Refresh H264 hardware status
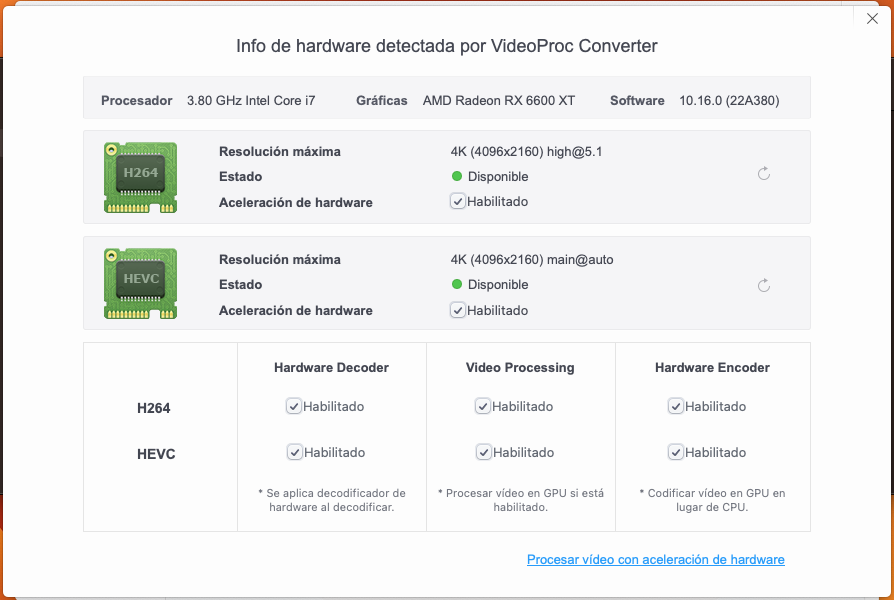This screenshot has width=894, height=600. pos(764,173)
